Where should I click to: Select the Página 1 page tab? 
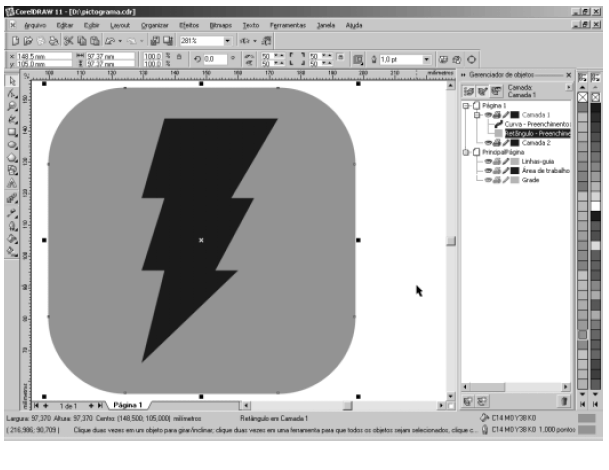click(x=127, y=404)
